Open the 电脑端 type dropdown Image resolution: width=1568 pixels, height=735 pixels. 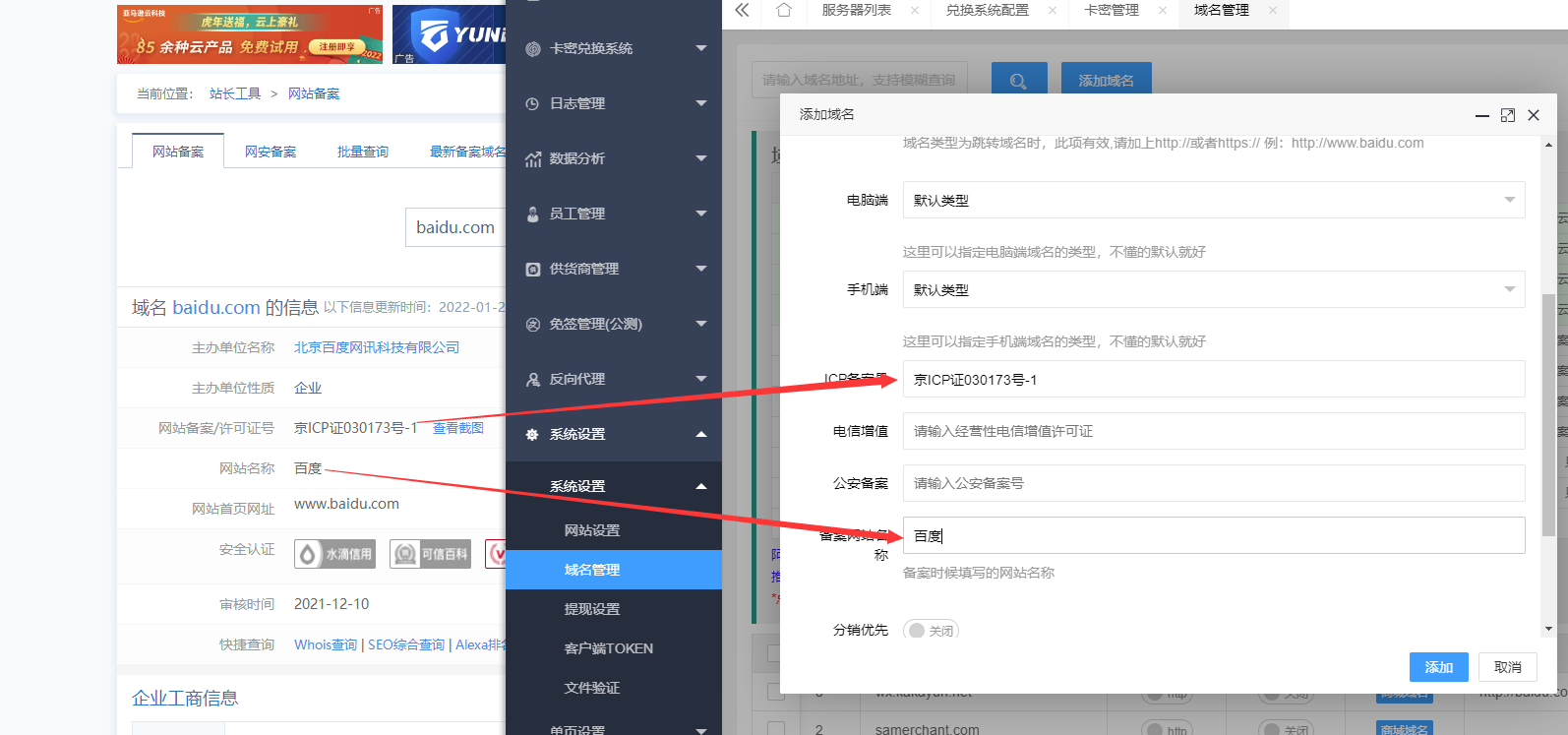pos(1214,200)
